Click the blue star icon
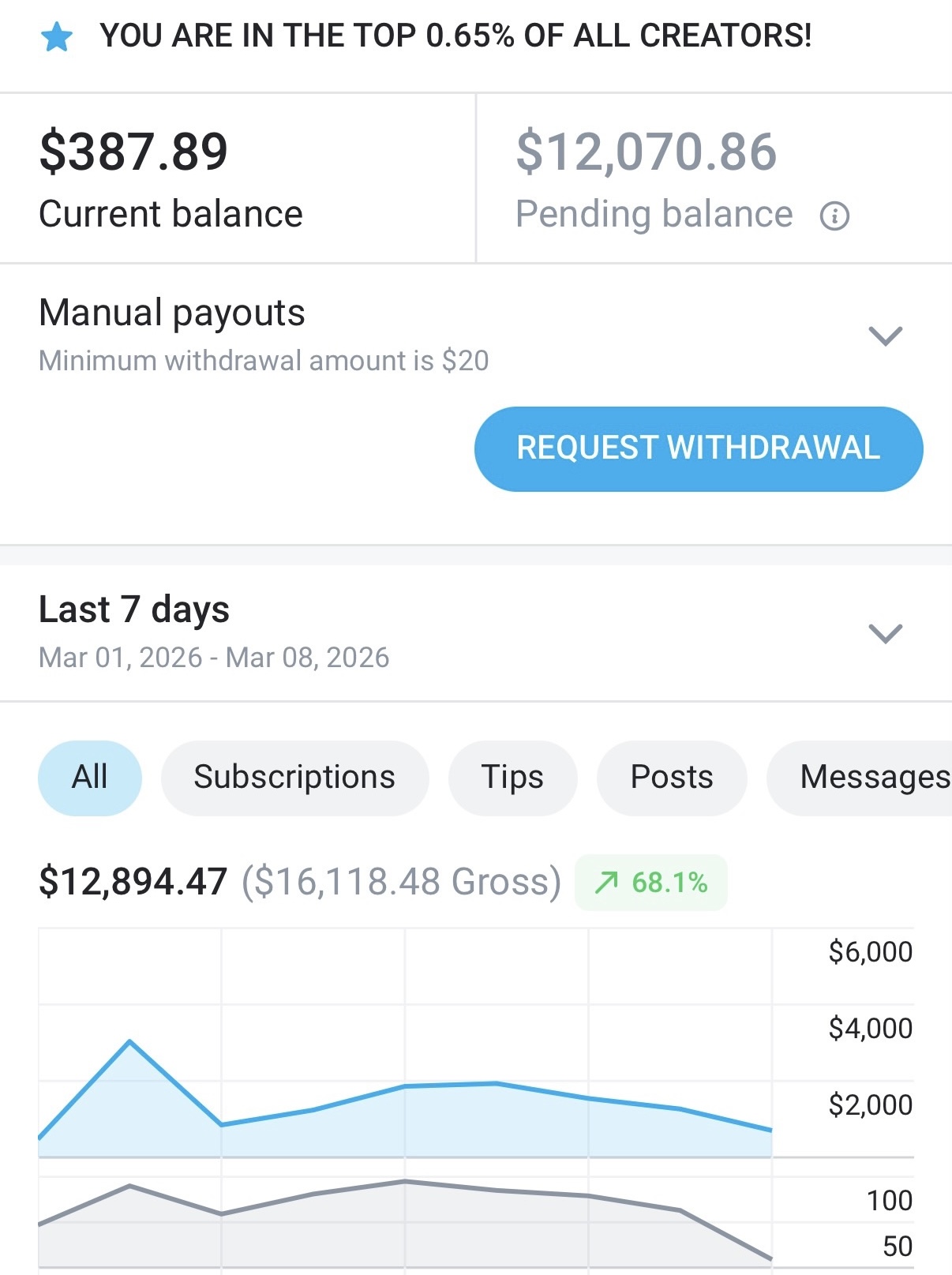Screen dimensions: 952x1275 coord(57,37)
